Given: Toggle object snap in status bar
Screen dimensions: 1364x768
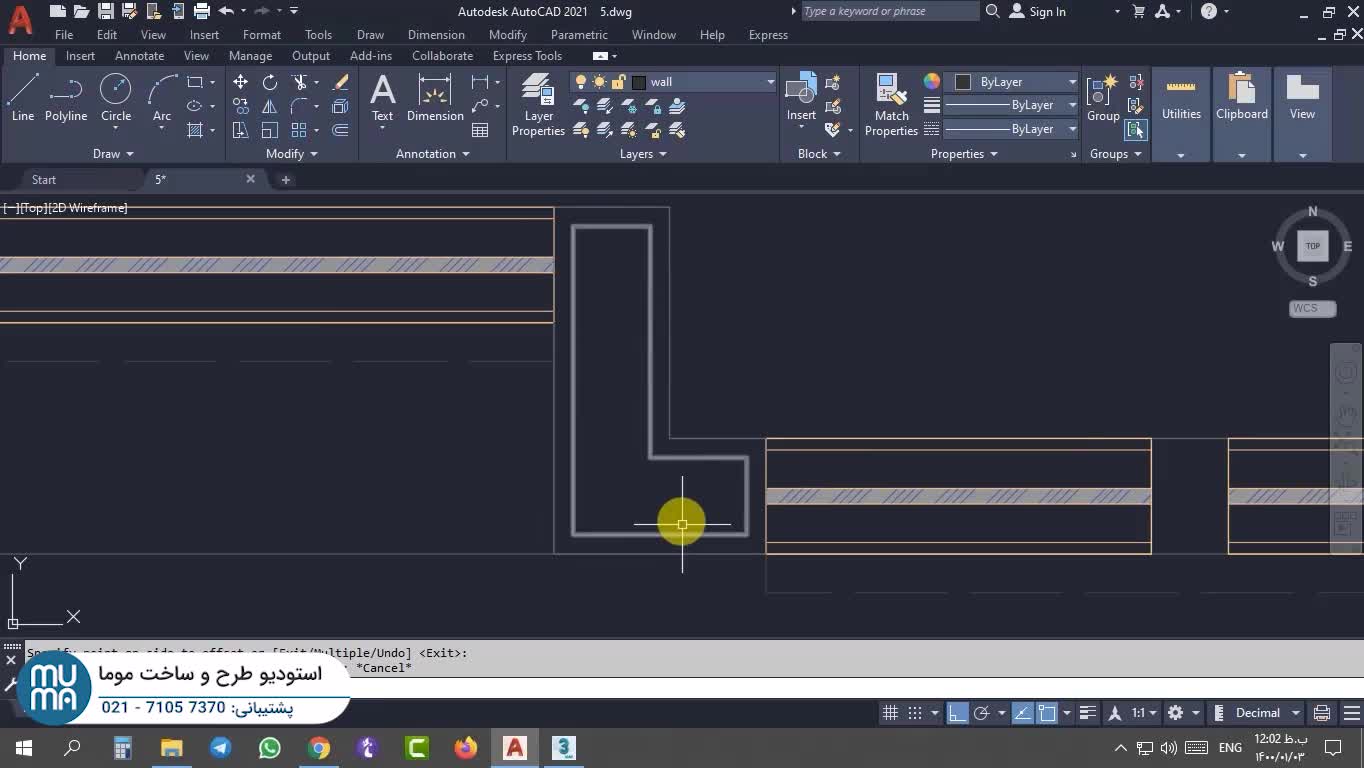Looking at the screenshot, I should tap(1046, 713).
